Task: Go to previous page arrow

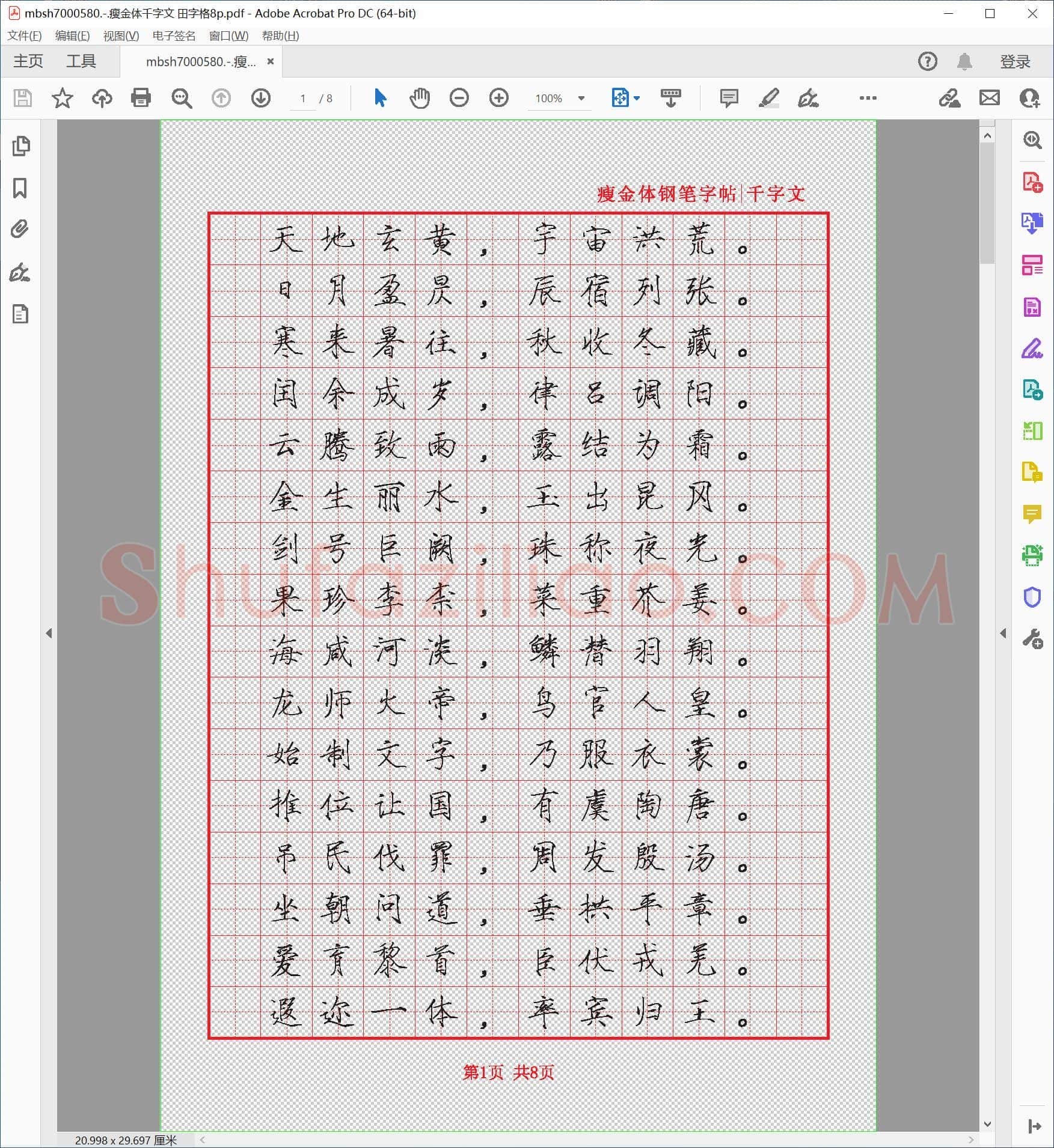Action: tap(221, 98)
